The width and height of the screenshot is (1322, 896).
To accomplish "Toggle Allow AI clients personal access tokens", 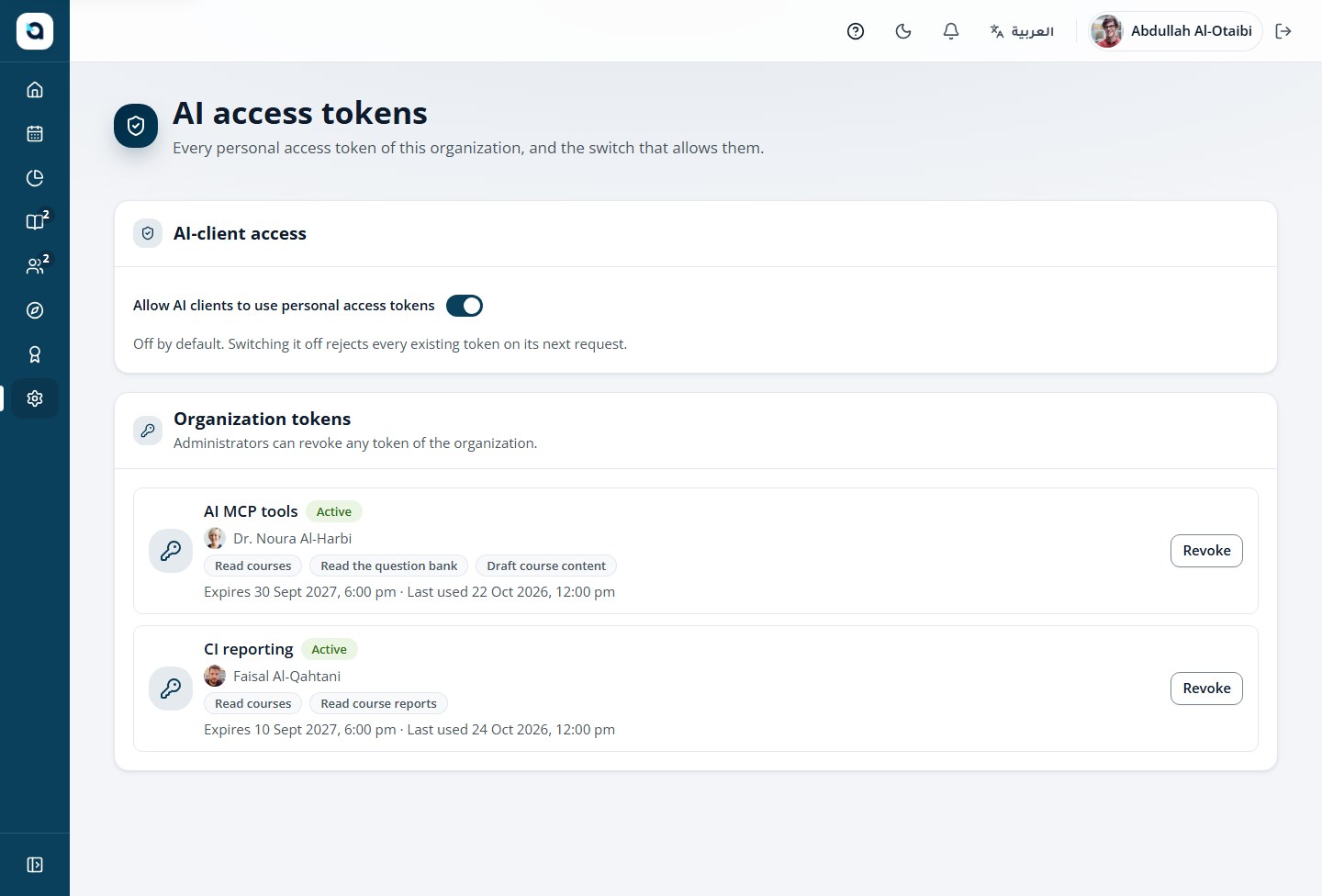I will (x=465, y=306).
